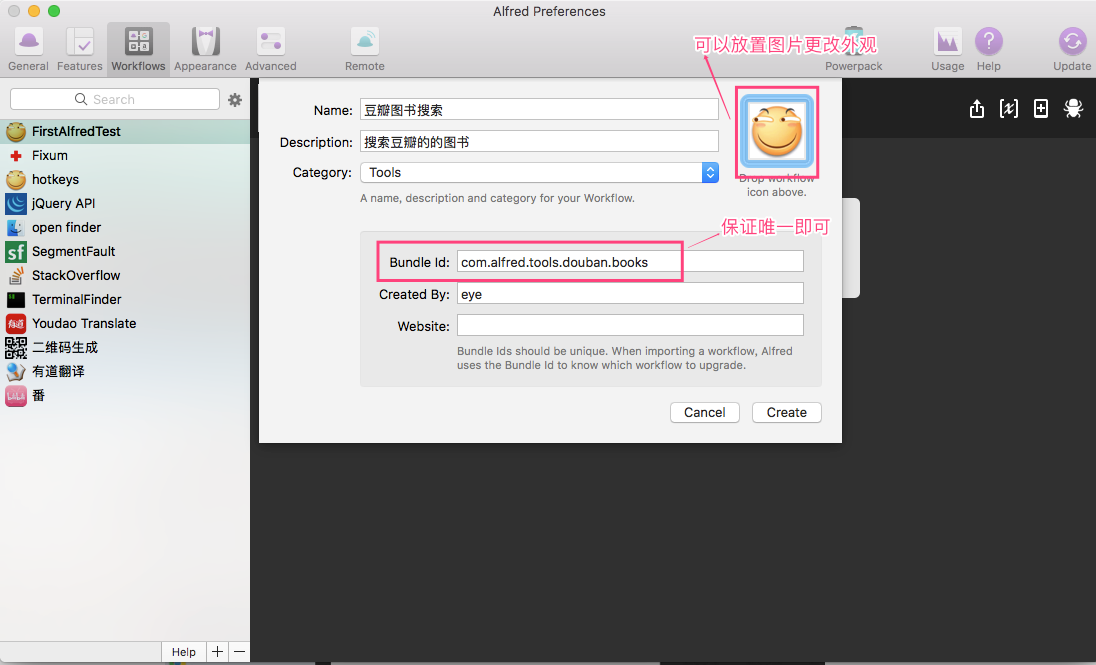Click the FirstAlfredTest smiley icon
Screen dimensions: 1096x665
click(15, 131)
